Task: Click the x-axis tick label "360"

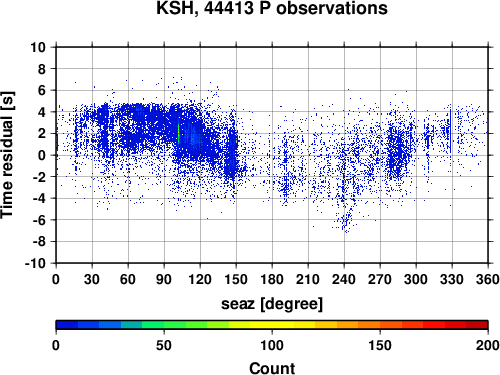Action: tap(488, 279)
